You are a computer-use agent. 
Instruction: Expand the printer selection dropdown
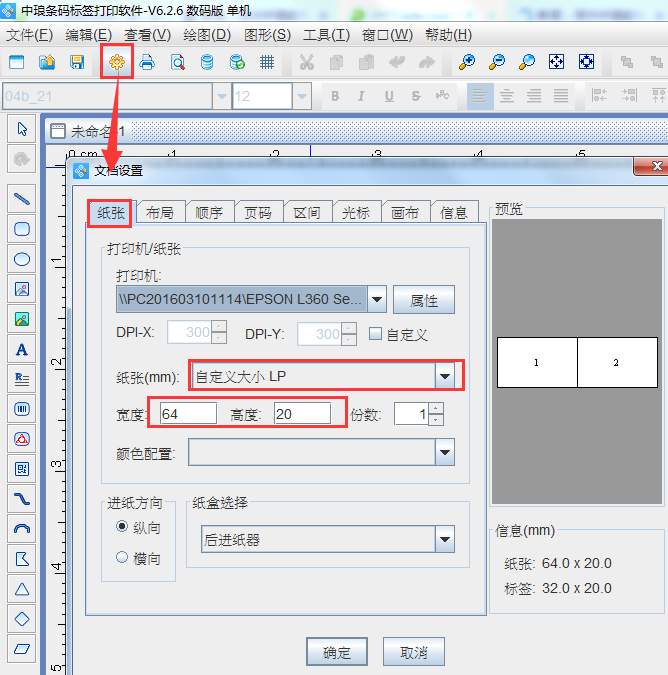(376, 298)
